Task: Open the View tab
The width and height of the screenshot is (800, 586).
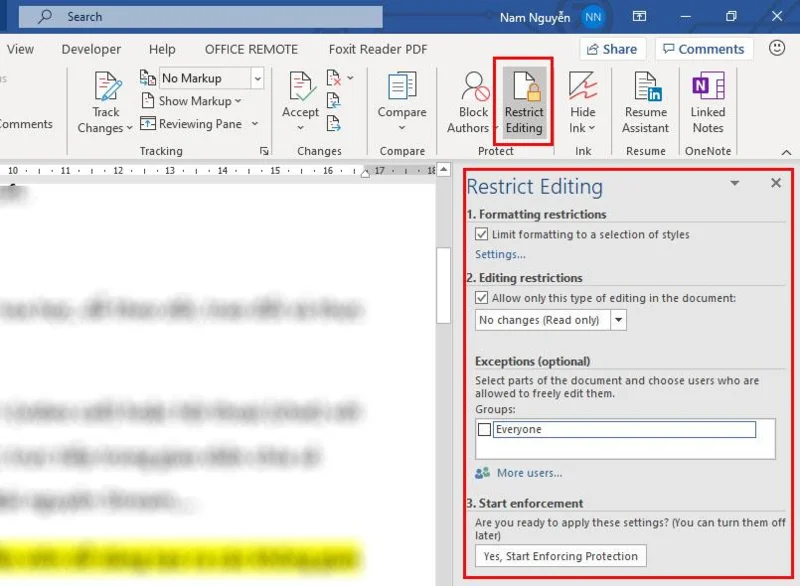Action: tap(20, 49)
